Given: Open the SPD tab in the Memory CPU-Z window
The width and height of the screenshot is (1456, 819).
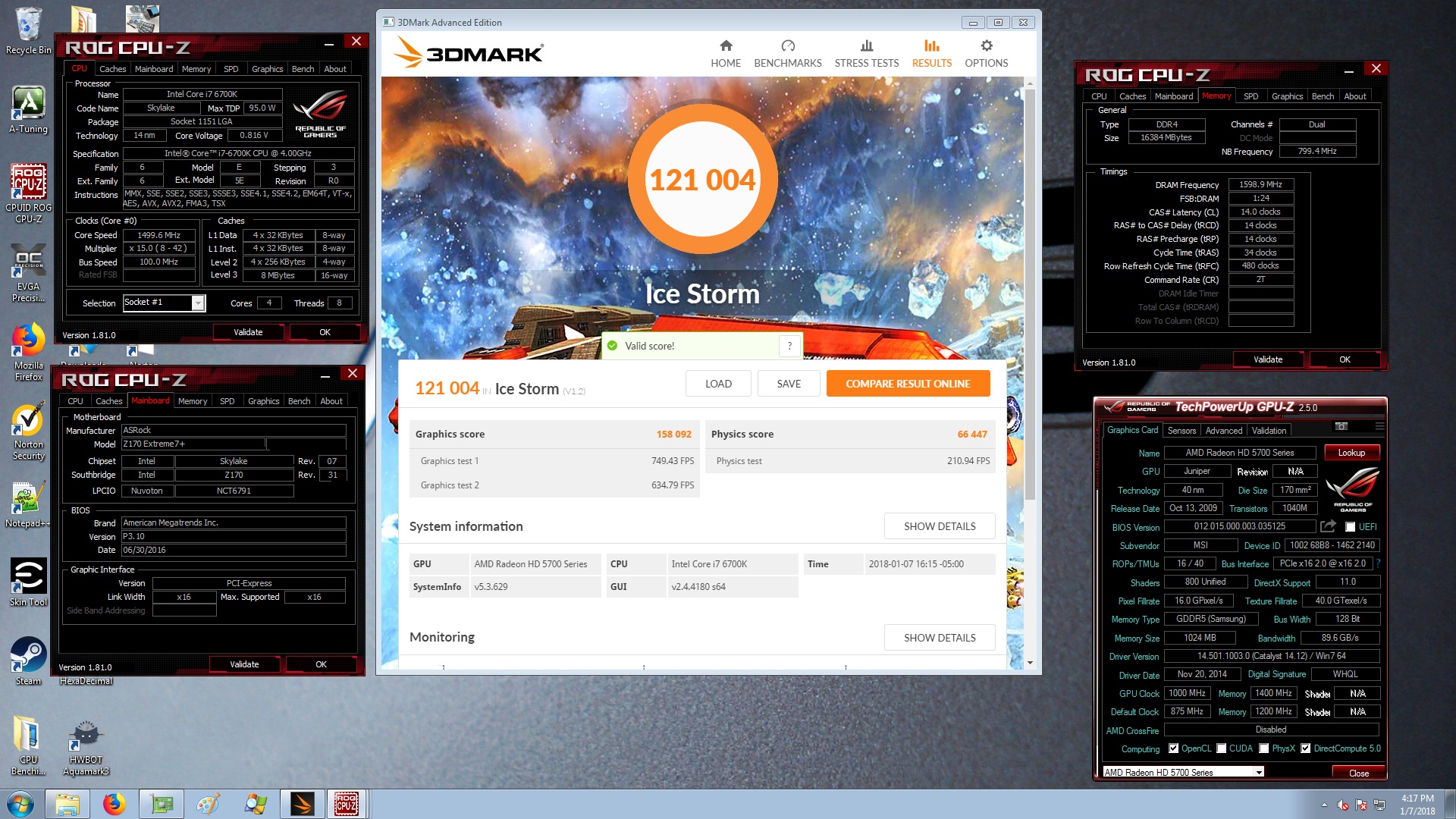Looking at the screenshot, I should pos(1250,96).
